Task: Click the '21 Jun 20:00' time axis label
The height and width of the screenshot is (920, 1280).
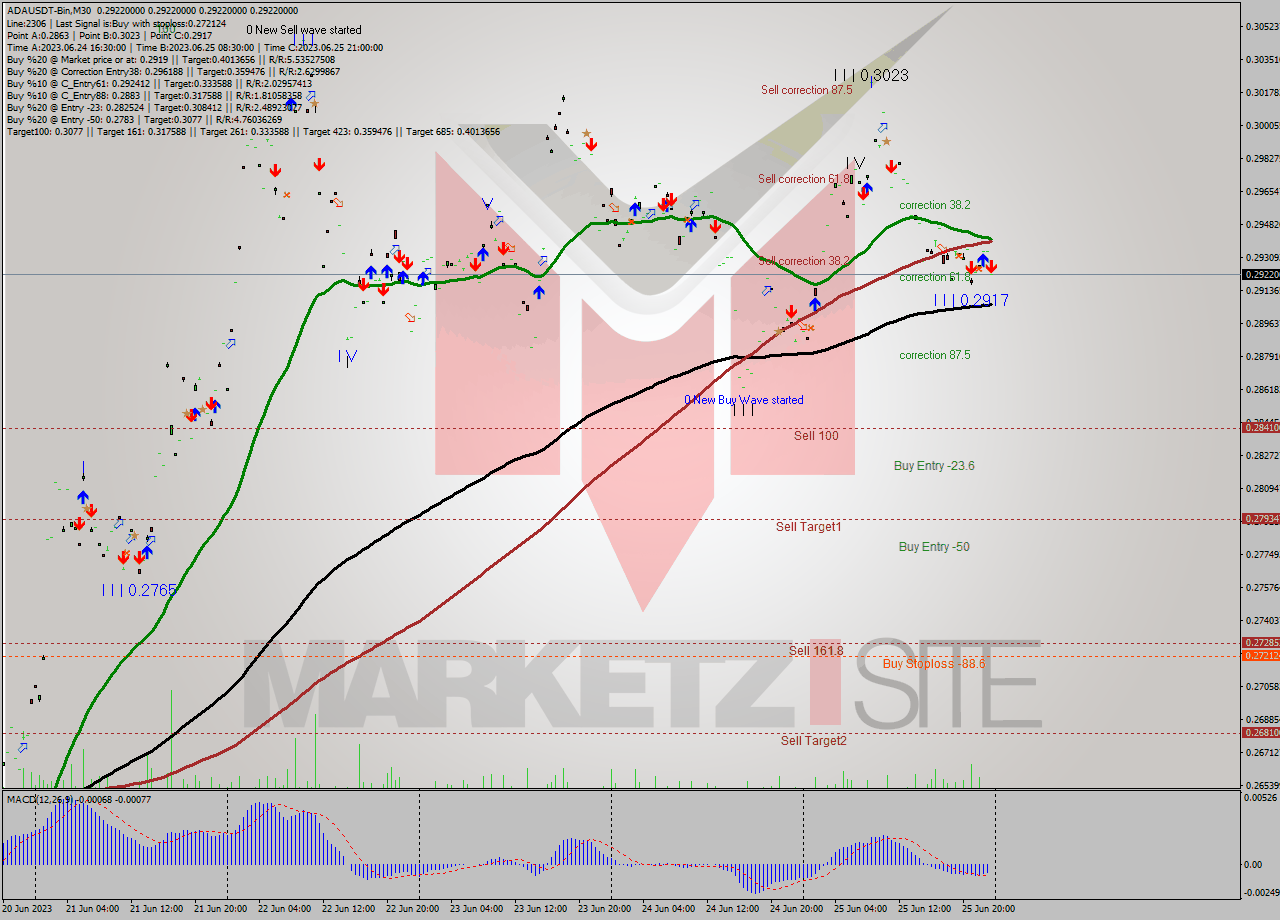Action: coord(220,909)
